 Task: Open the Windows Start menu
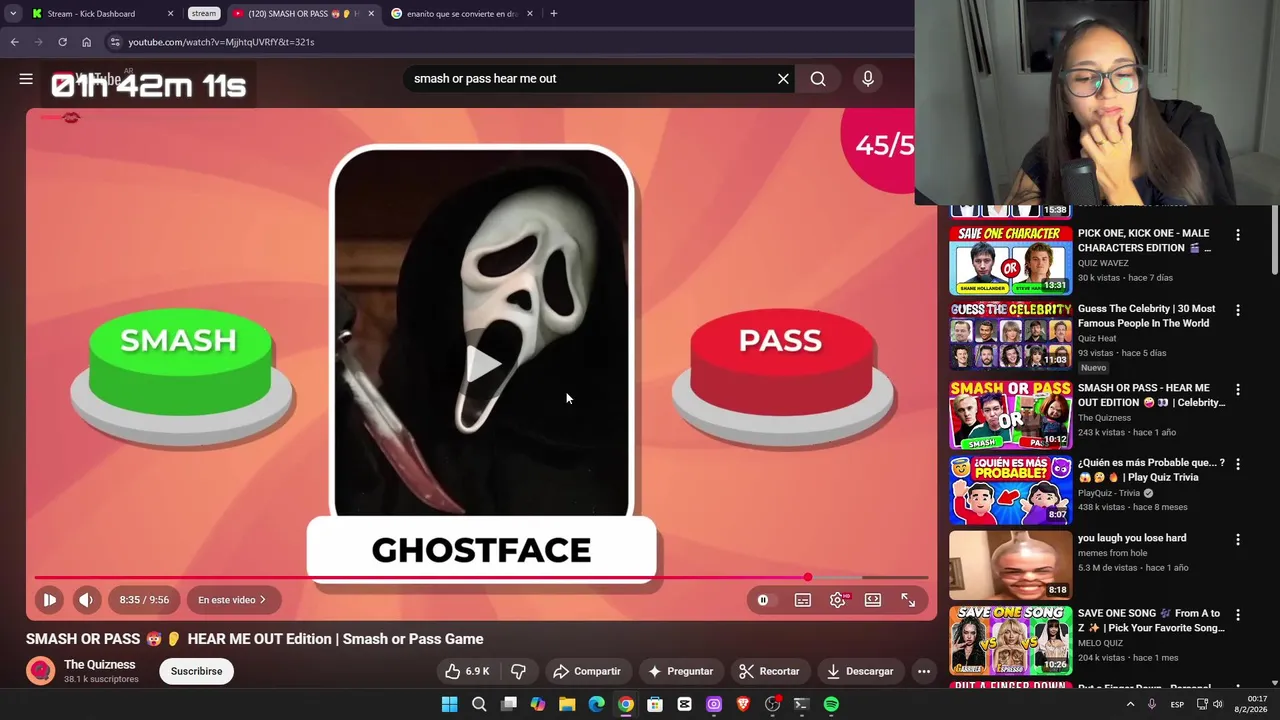click(449, 704)
